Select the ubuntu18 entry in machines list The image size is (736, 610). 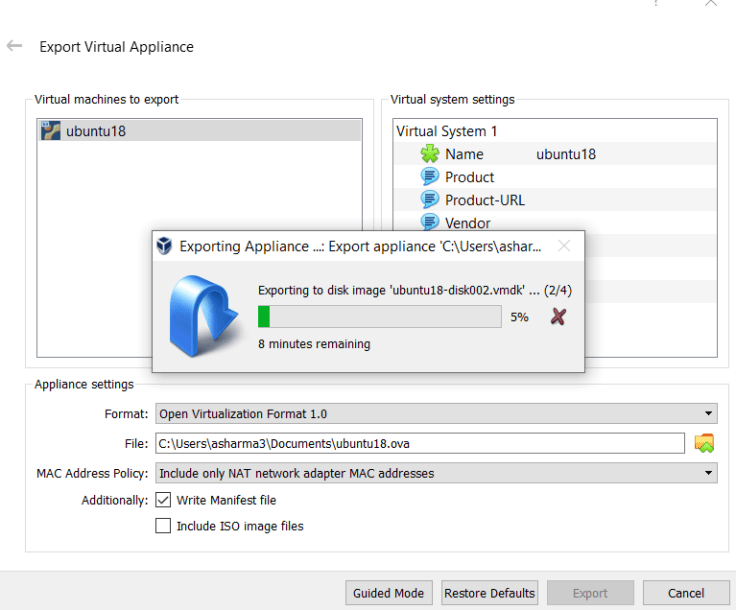[x=97, y=130]
